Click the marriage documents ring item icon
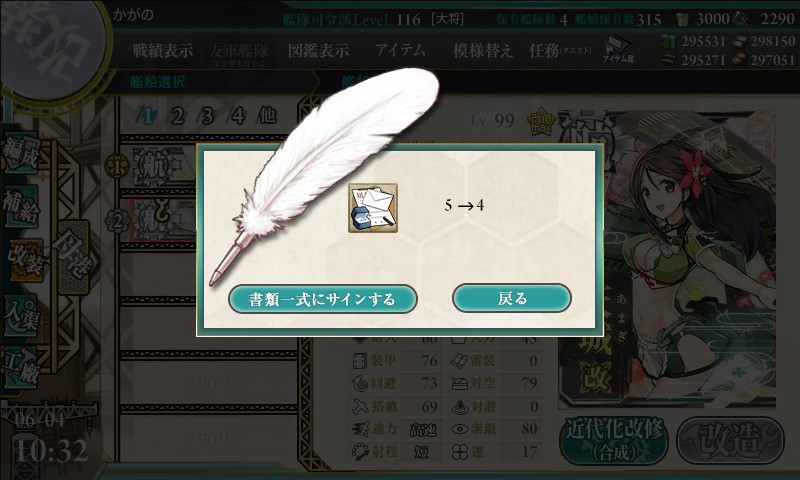The width and height of the screenshot is (800, 480). point(373,208)
